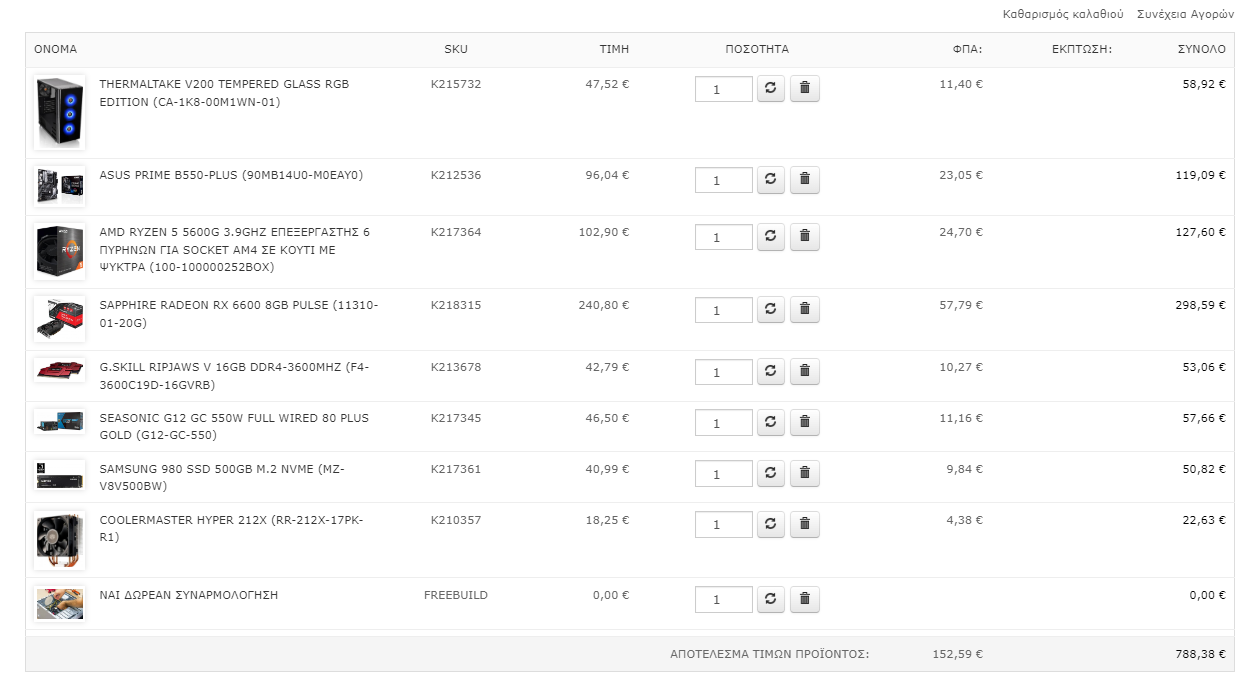Click the Καθαρισμός καλαθιού link
This screenshot has width=1256, height=680.
pyautogui.click(x=1063, y=15)
